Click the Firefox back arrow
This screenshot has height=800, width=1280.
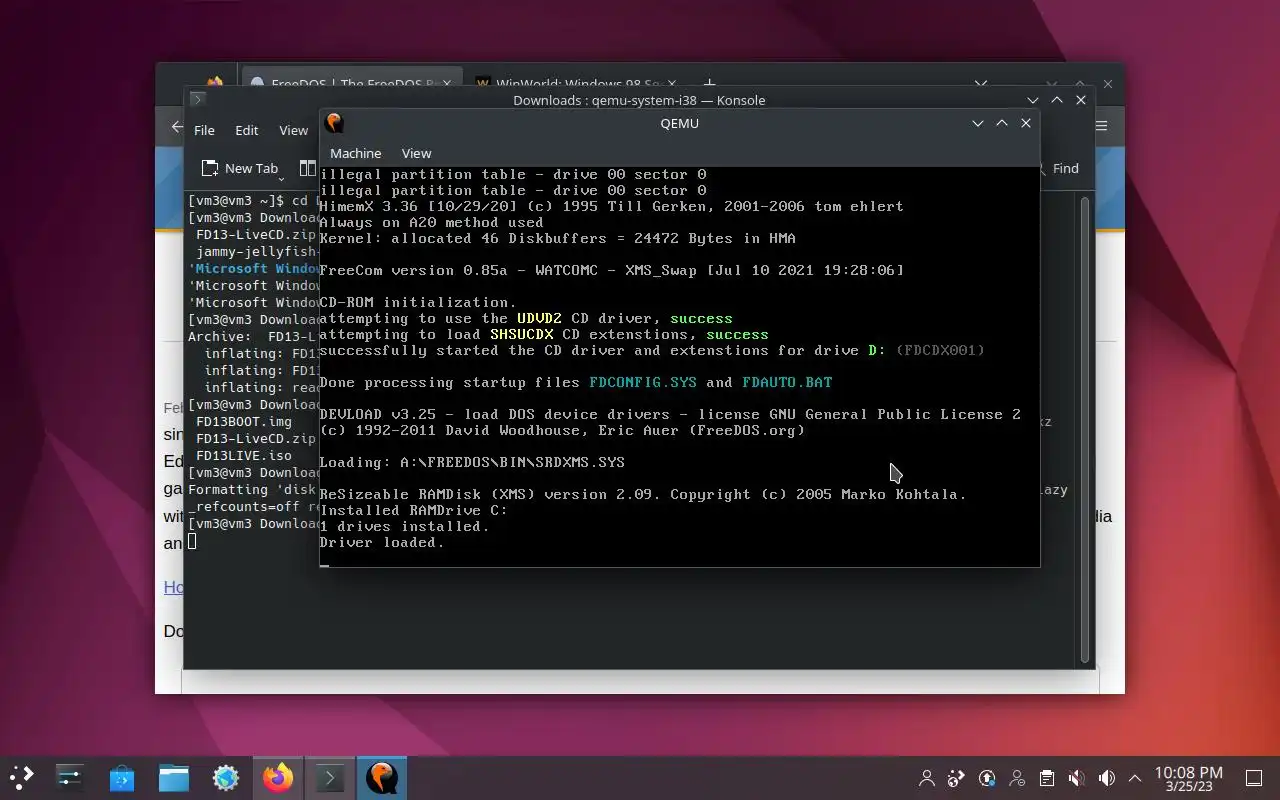click(x=177, y=127)
